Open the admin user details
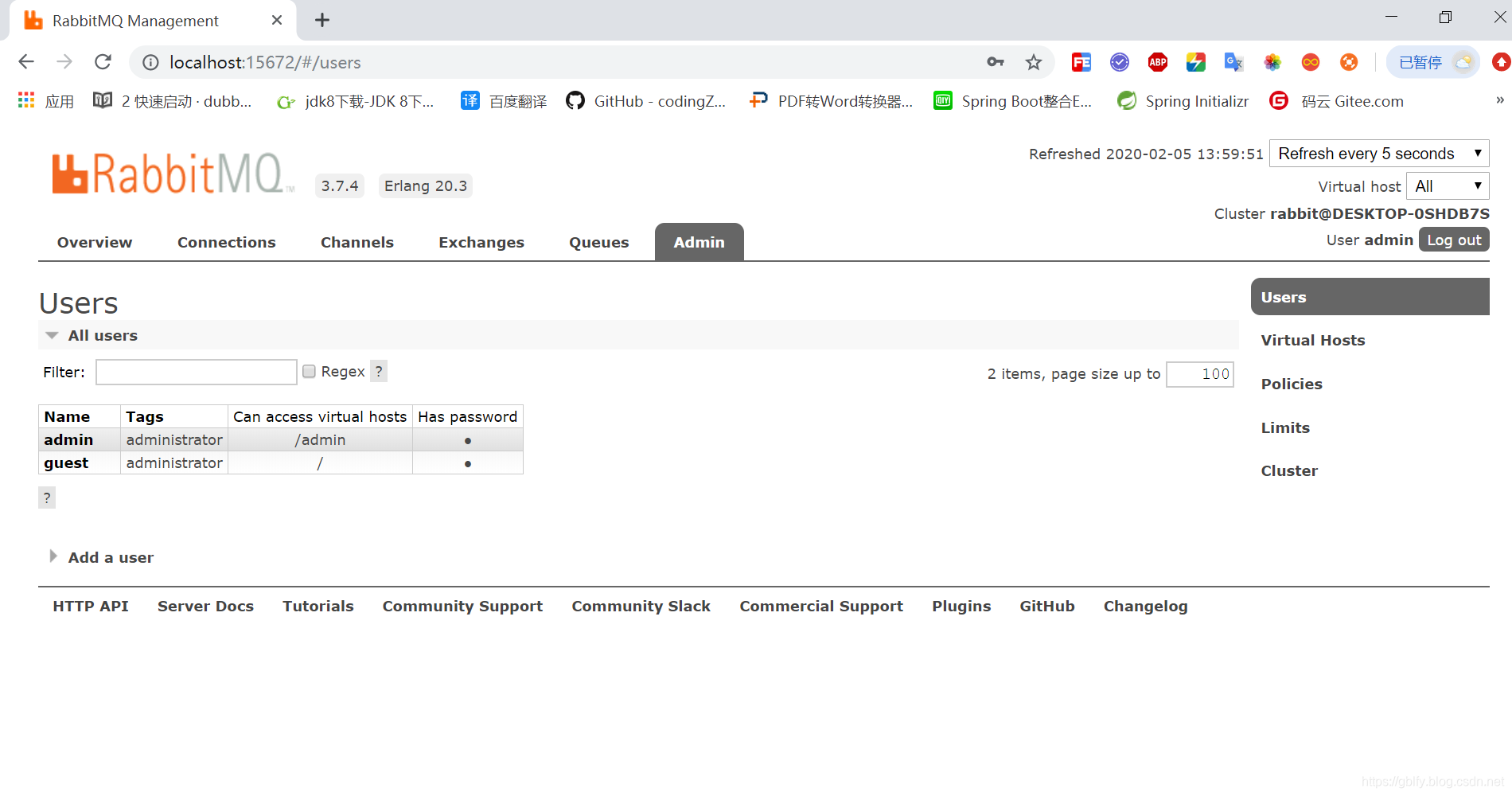 click(x=68, y=439)
